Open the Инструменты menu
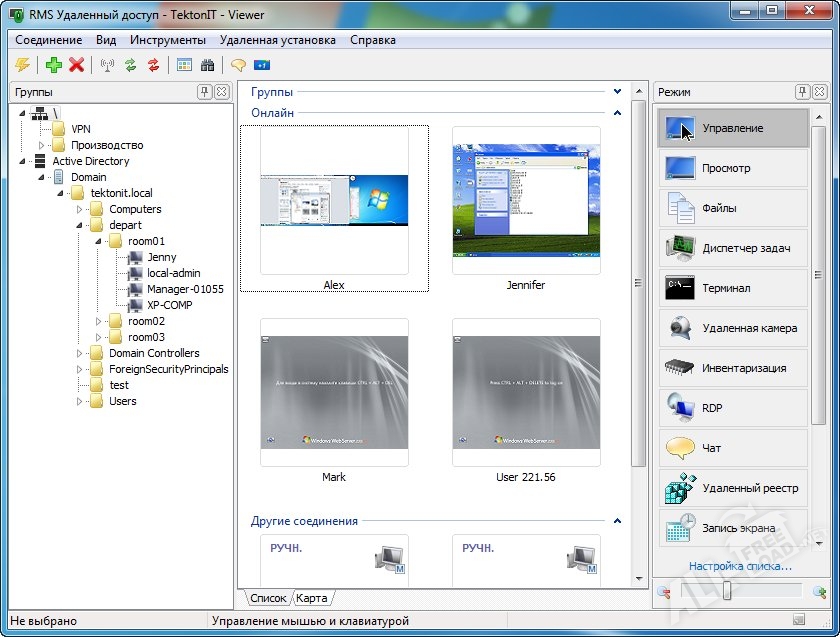Screen dimensions: 840x637 coord(167,40)
